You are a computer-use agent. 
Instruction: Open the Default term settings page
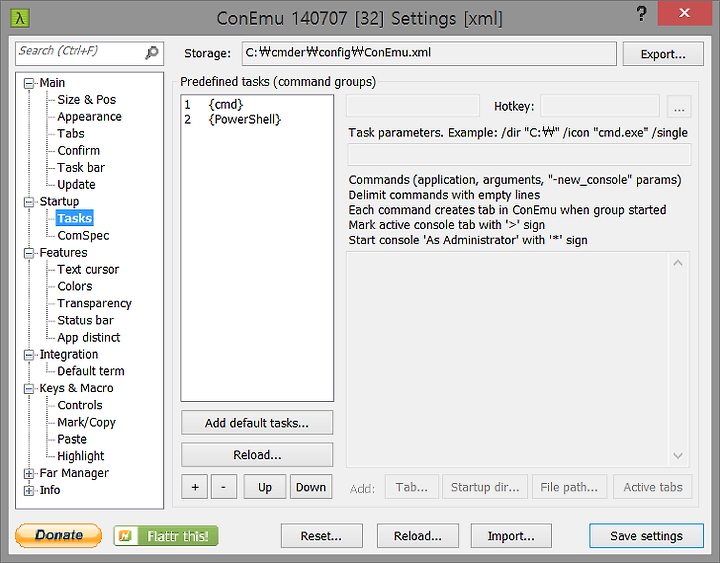pos(90,371)
